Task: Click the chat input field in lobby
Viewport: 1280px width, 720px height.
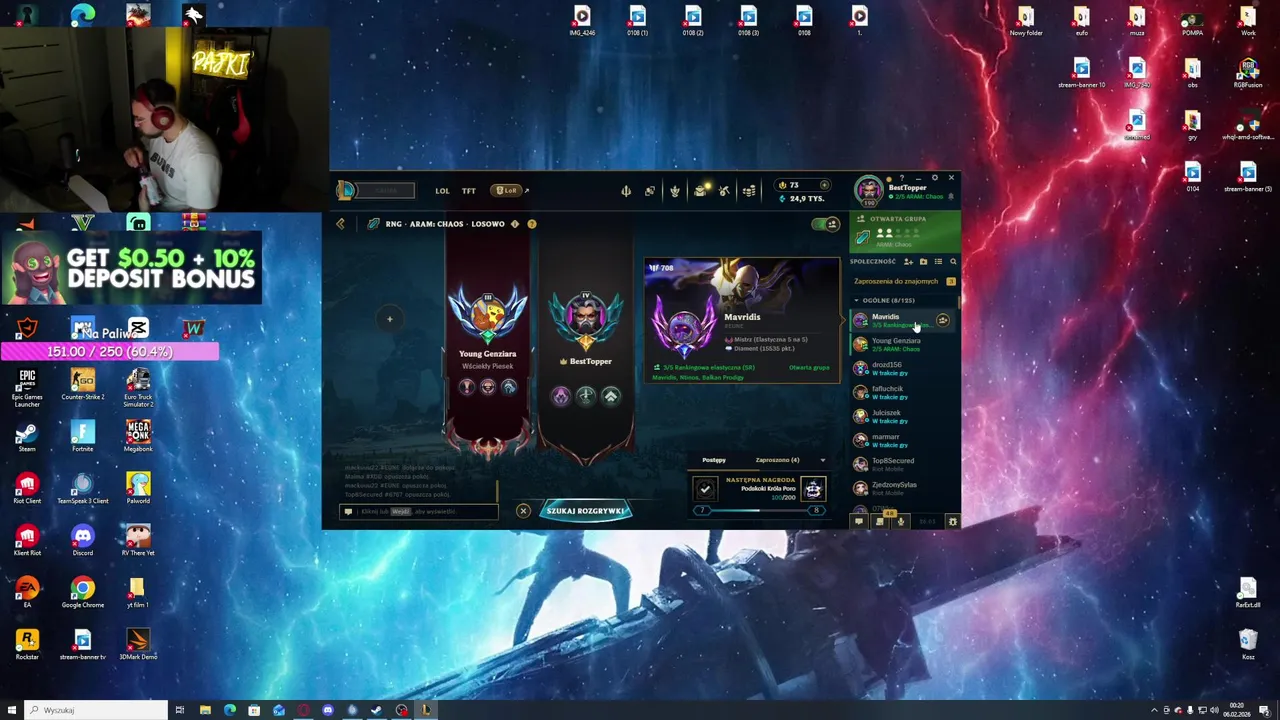Action: pyautogui.click(x=420, y=511)
